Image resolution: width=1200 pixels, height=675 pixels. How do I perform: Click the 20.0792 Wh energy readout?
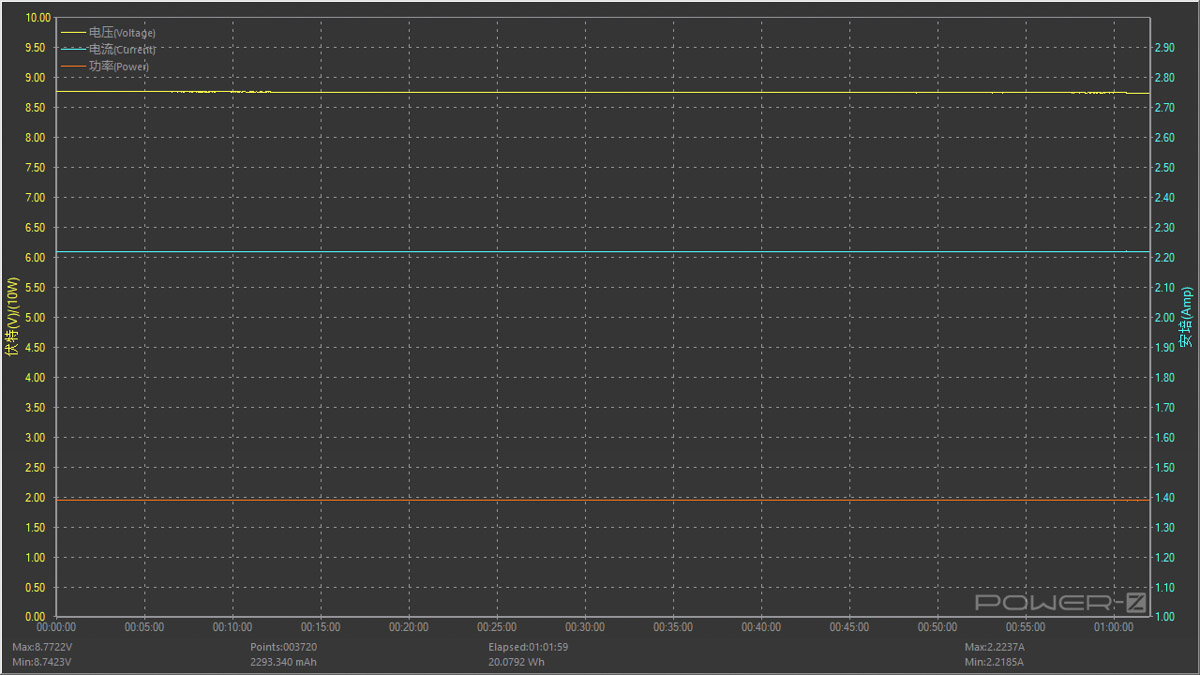516,662
